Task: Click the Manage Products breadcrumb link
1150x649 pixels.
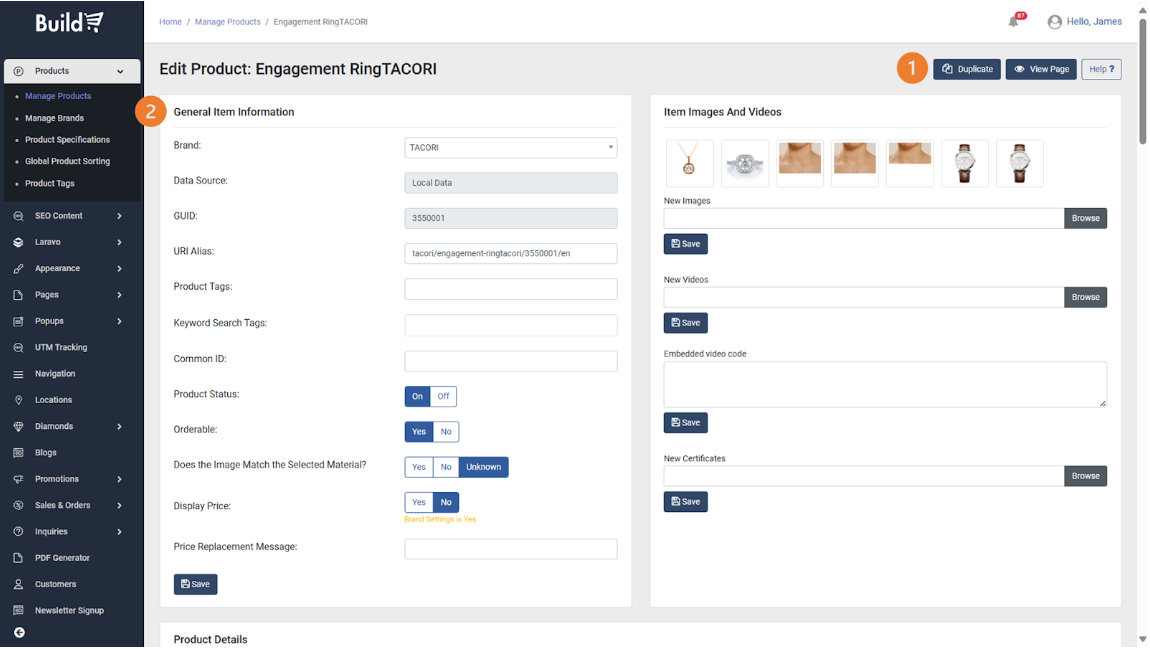Action: coord(227,22)
